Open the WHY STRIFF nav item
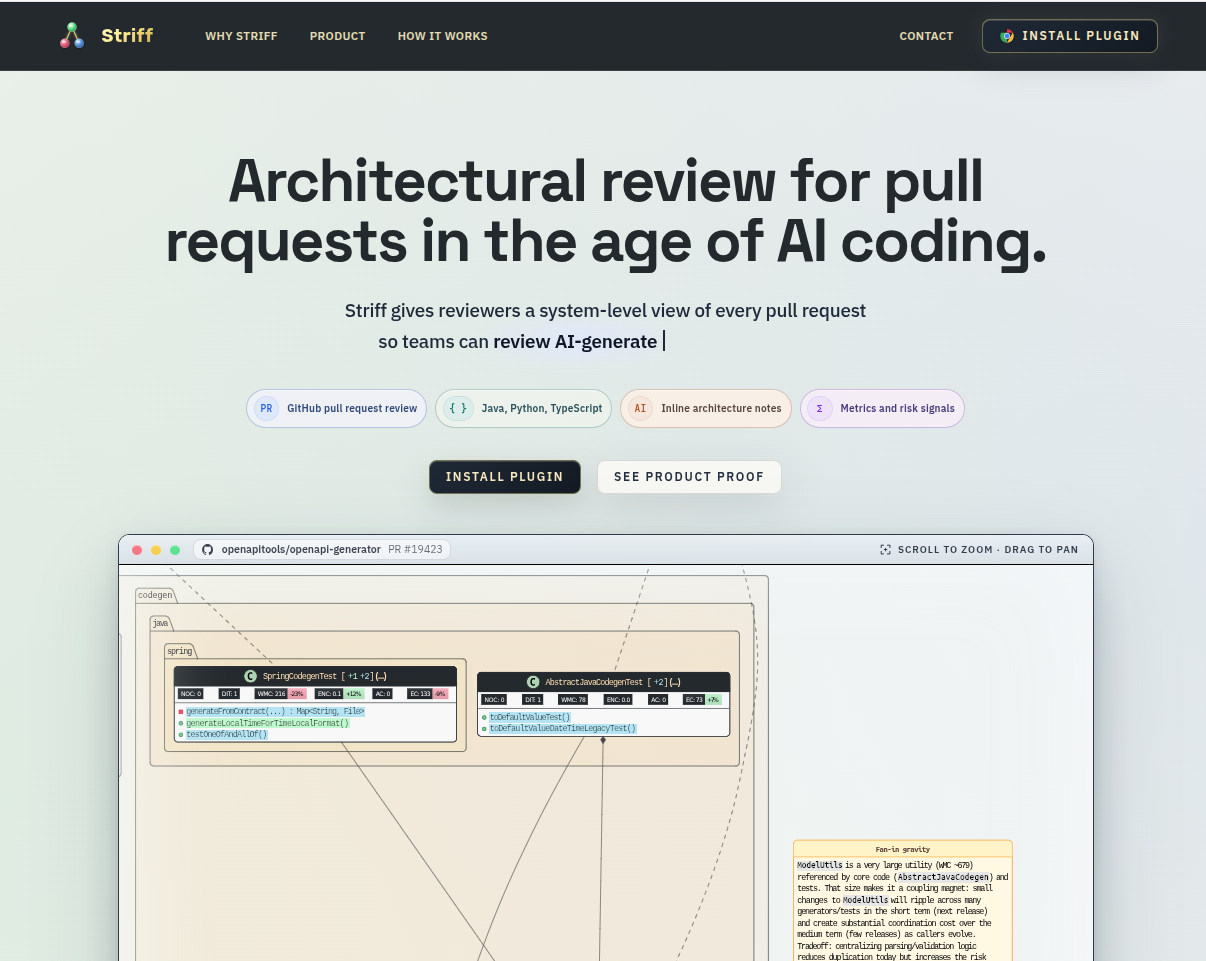 [241, 36]
